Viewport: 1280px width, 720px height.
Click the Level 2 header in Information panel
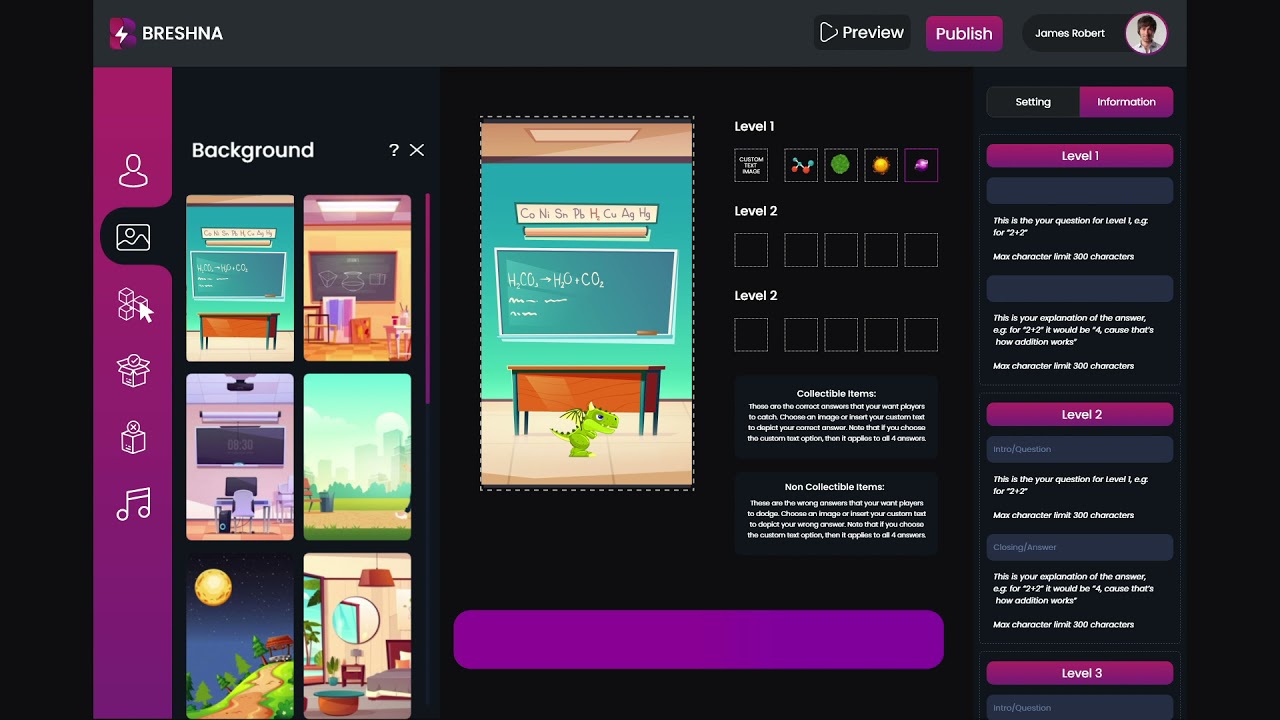(1080, 414)
